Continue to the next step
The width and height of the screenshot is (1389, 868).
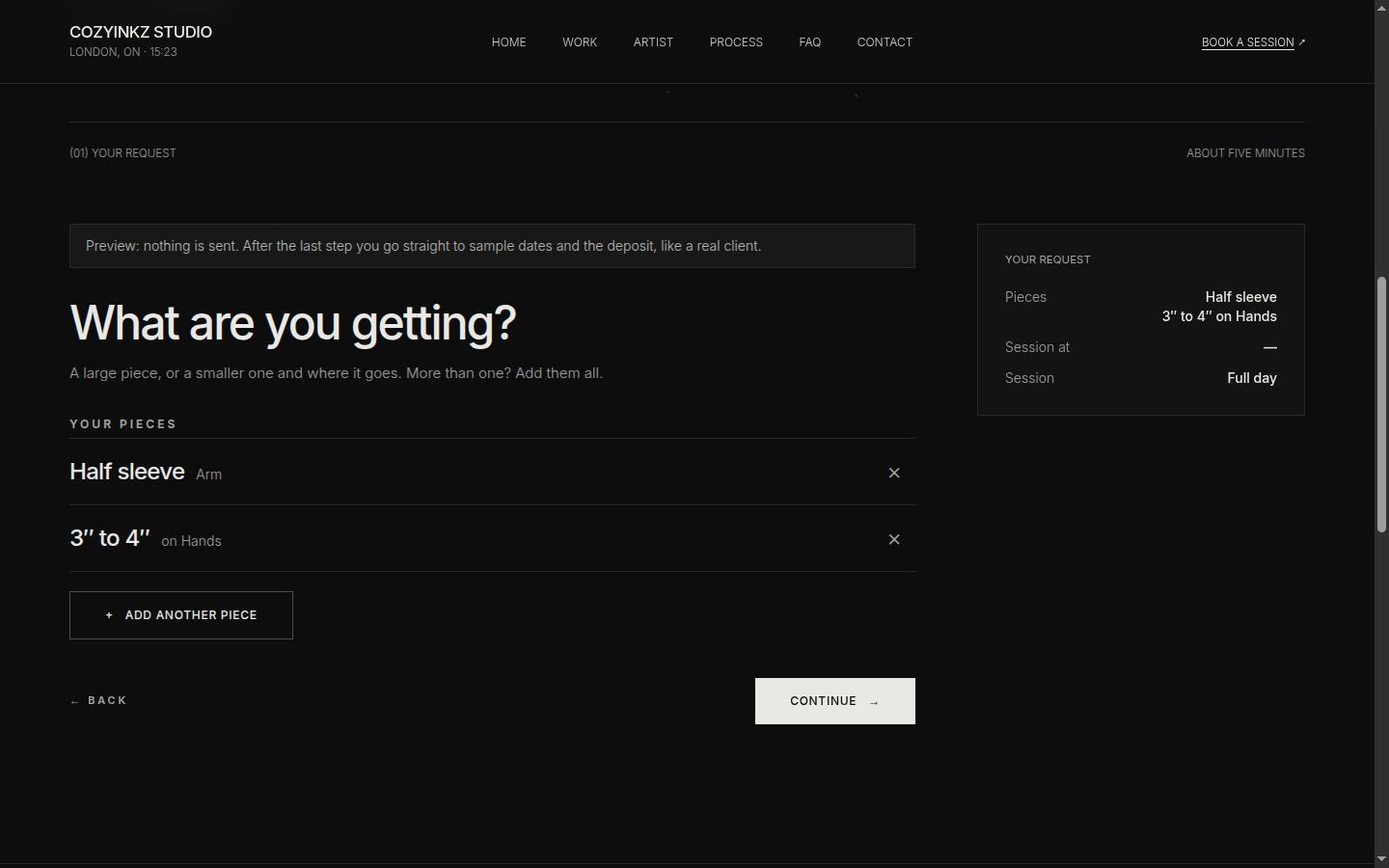tap(835, 701)
